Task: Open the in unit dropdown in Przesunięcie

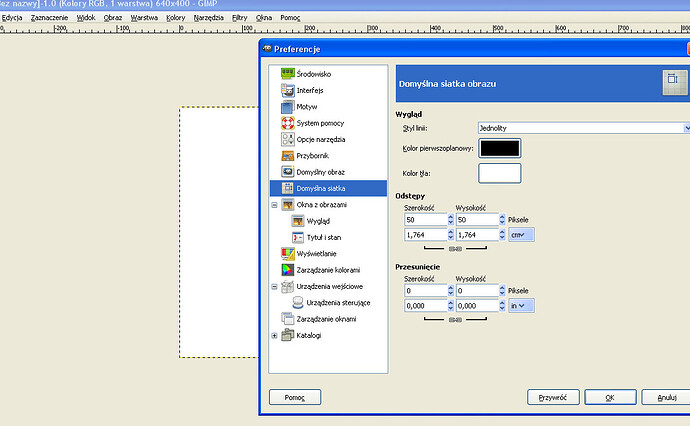Action: click(521, 305)
